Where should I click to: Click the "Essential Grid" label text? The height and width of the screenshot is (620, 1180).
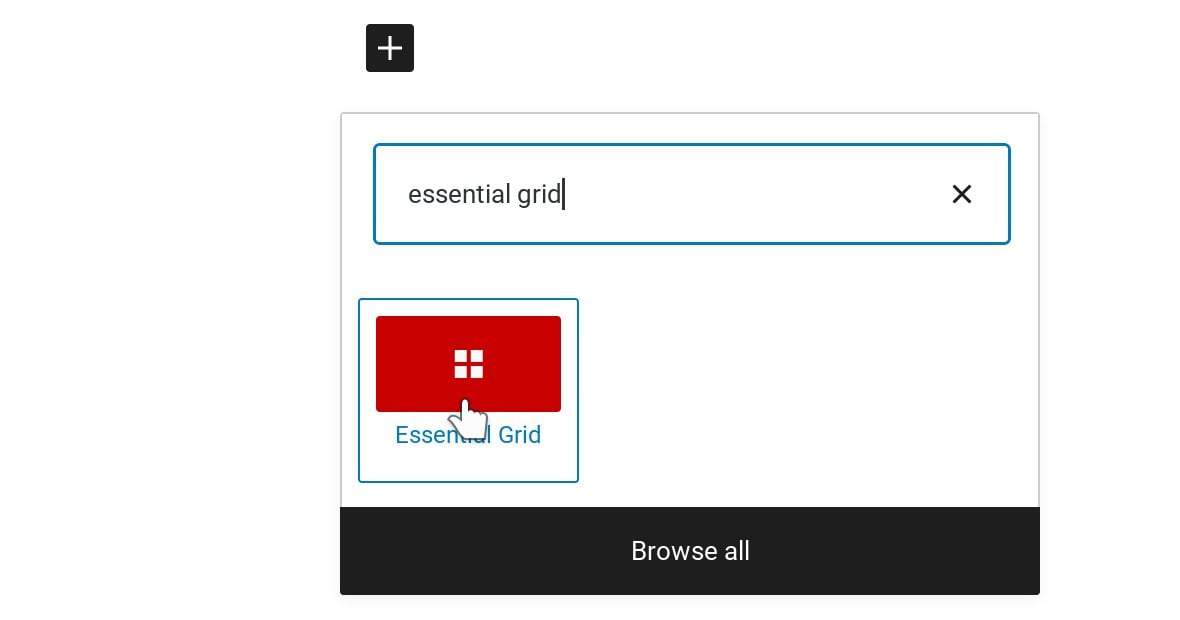(x=468, y=435)
